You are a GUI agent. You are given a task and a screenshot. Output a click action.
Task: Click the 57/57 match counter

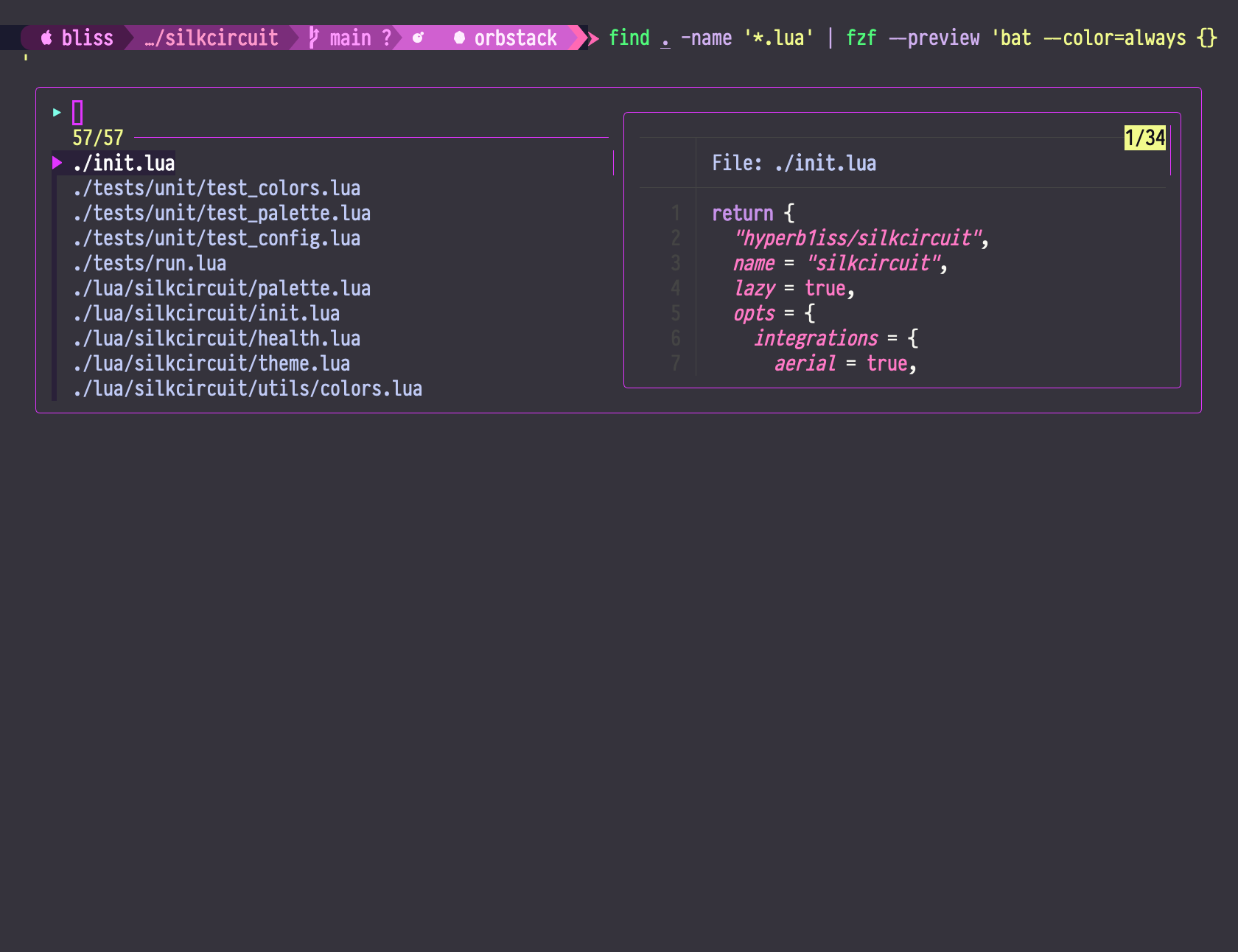tap(98, 138)
